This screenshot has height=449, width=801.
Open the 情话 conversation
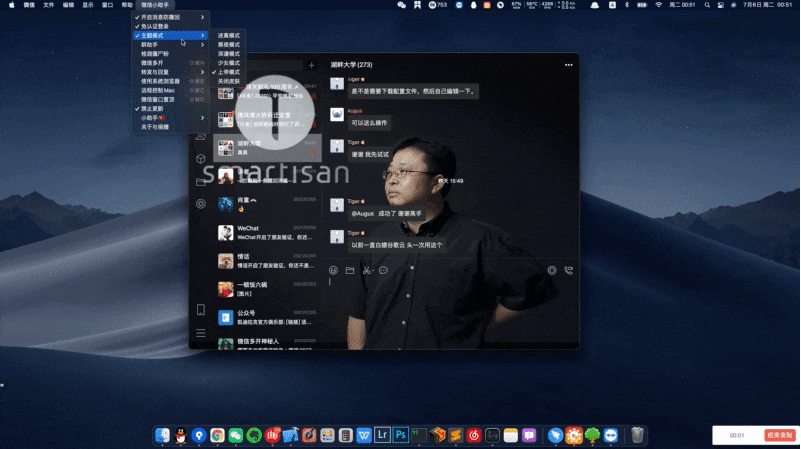[x=267, y=261]
